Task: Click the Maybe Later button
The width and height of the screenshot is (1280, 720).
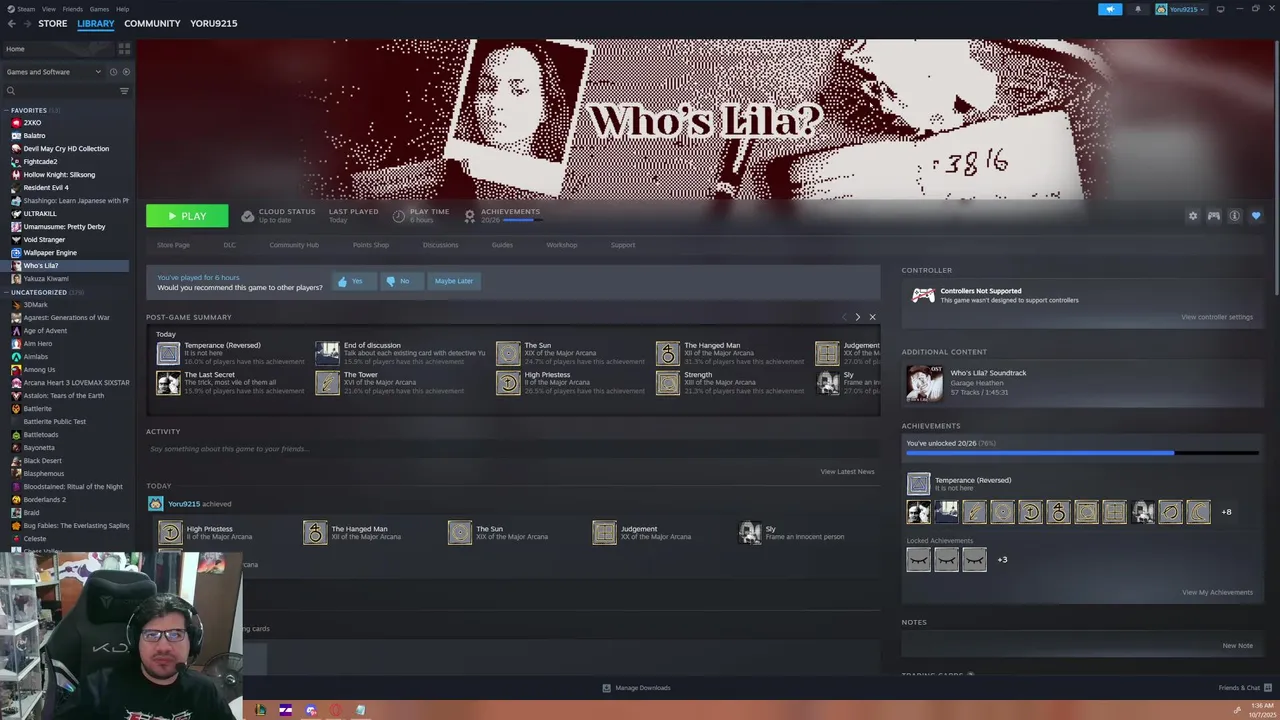Action: click(454, 281)
